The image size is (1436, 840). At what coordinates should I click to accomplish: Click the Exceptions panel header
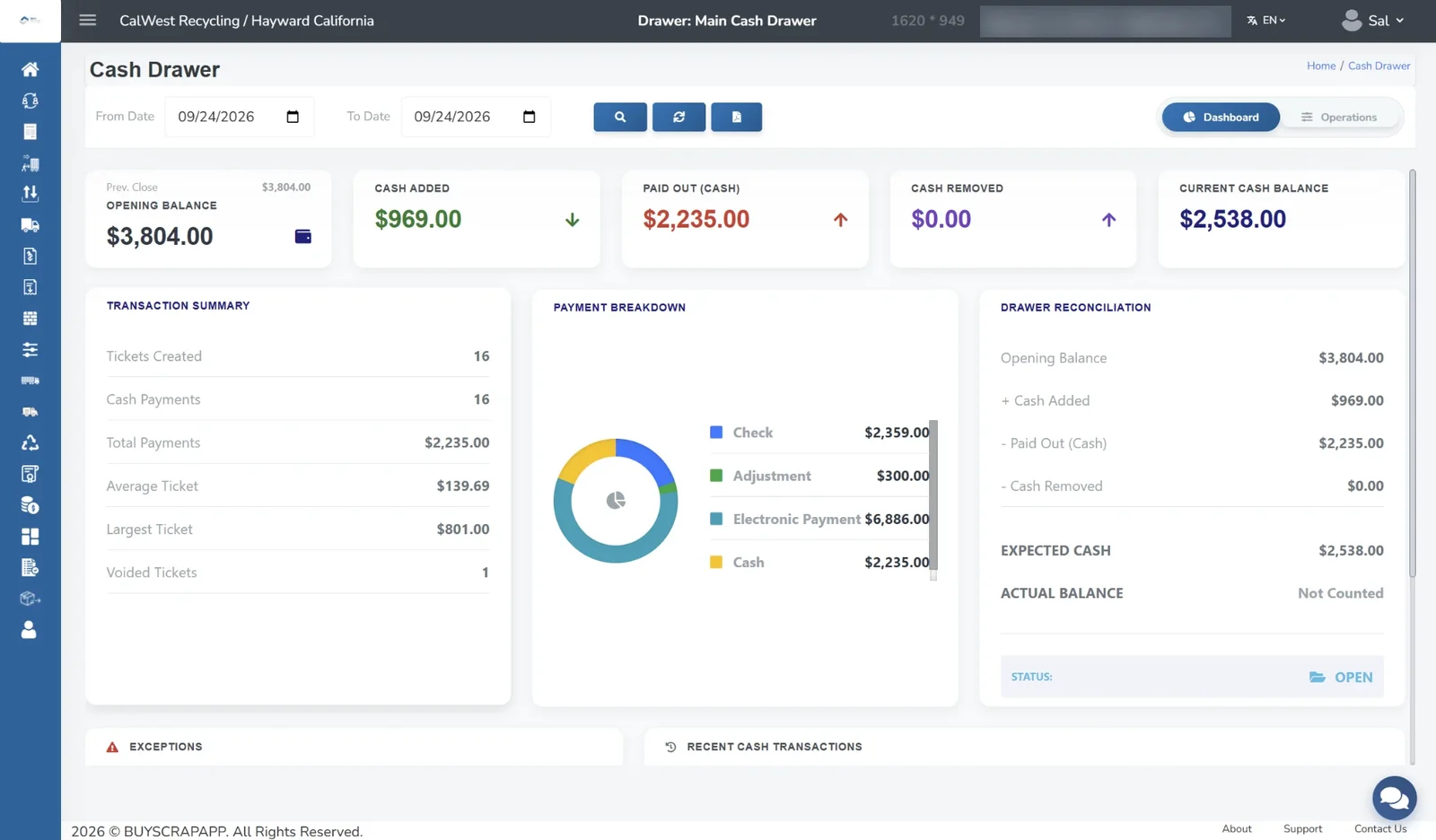354,747
